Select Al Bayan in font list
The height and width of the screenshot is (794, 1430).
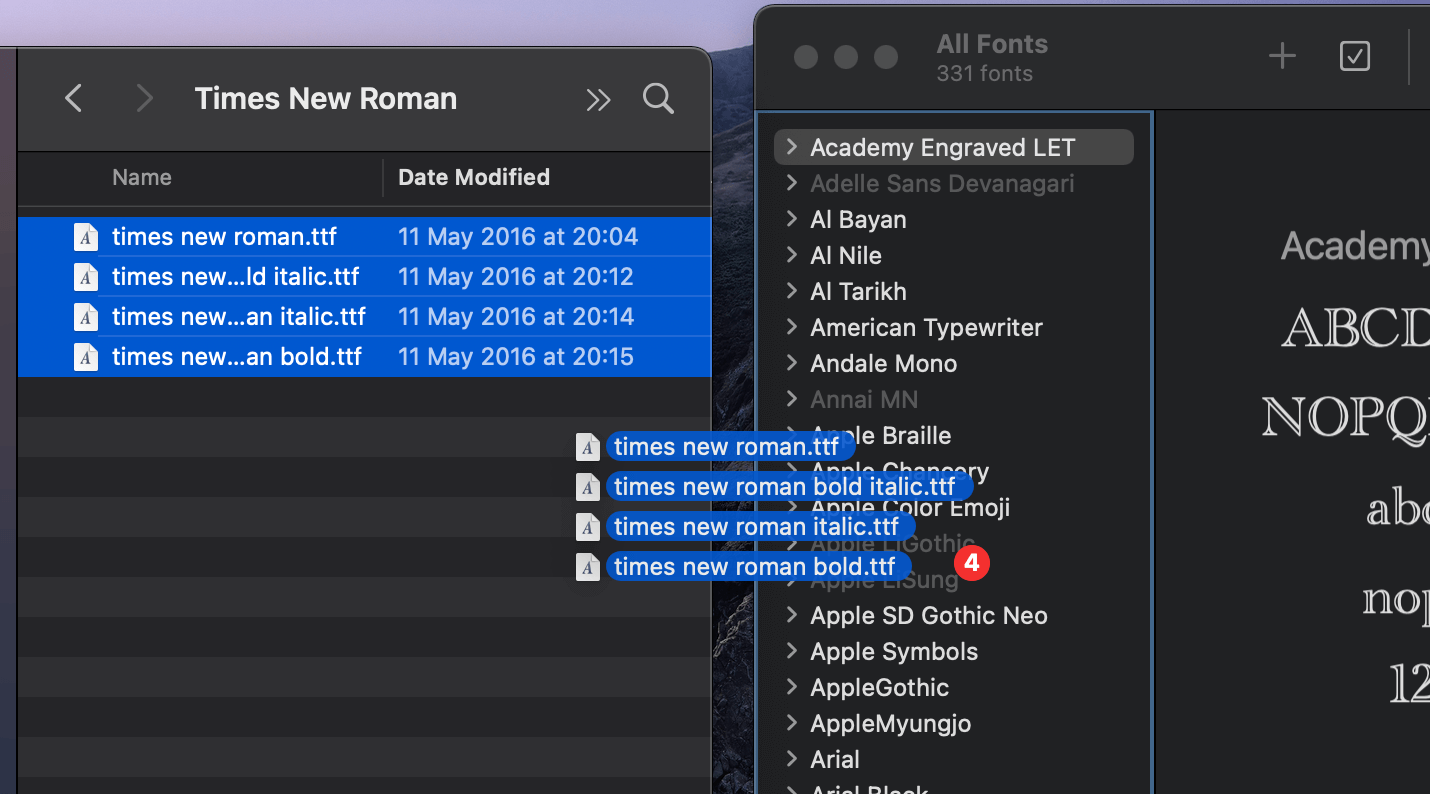pyautogui.click(x=858, y=219)
